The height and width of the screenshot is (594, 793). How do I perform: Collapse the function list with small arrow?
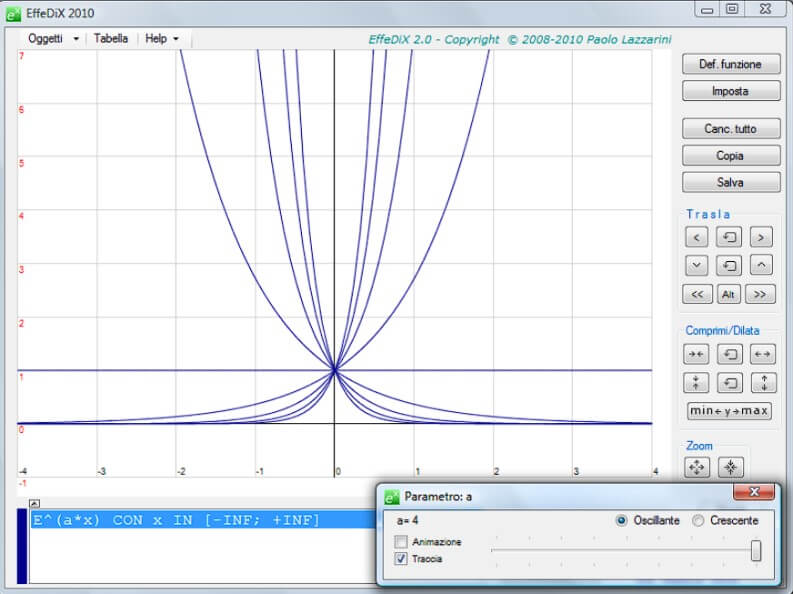(x=34, y=503)
